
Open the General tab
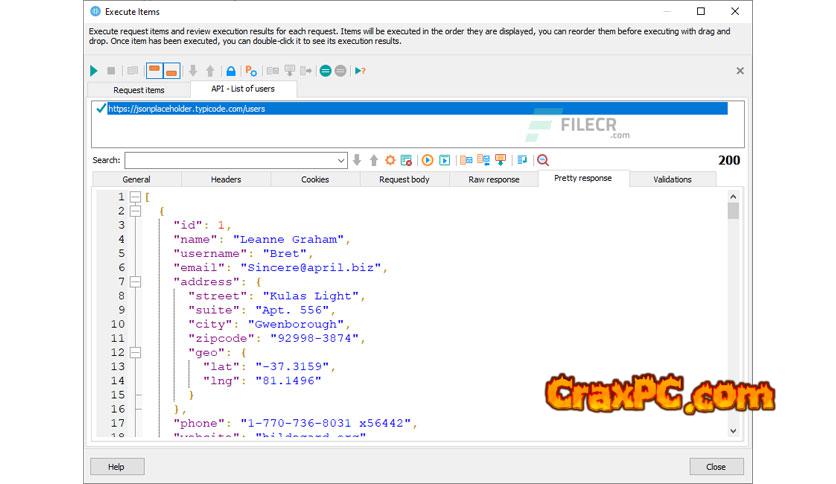click(x=136, y=180)
